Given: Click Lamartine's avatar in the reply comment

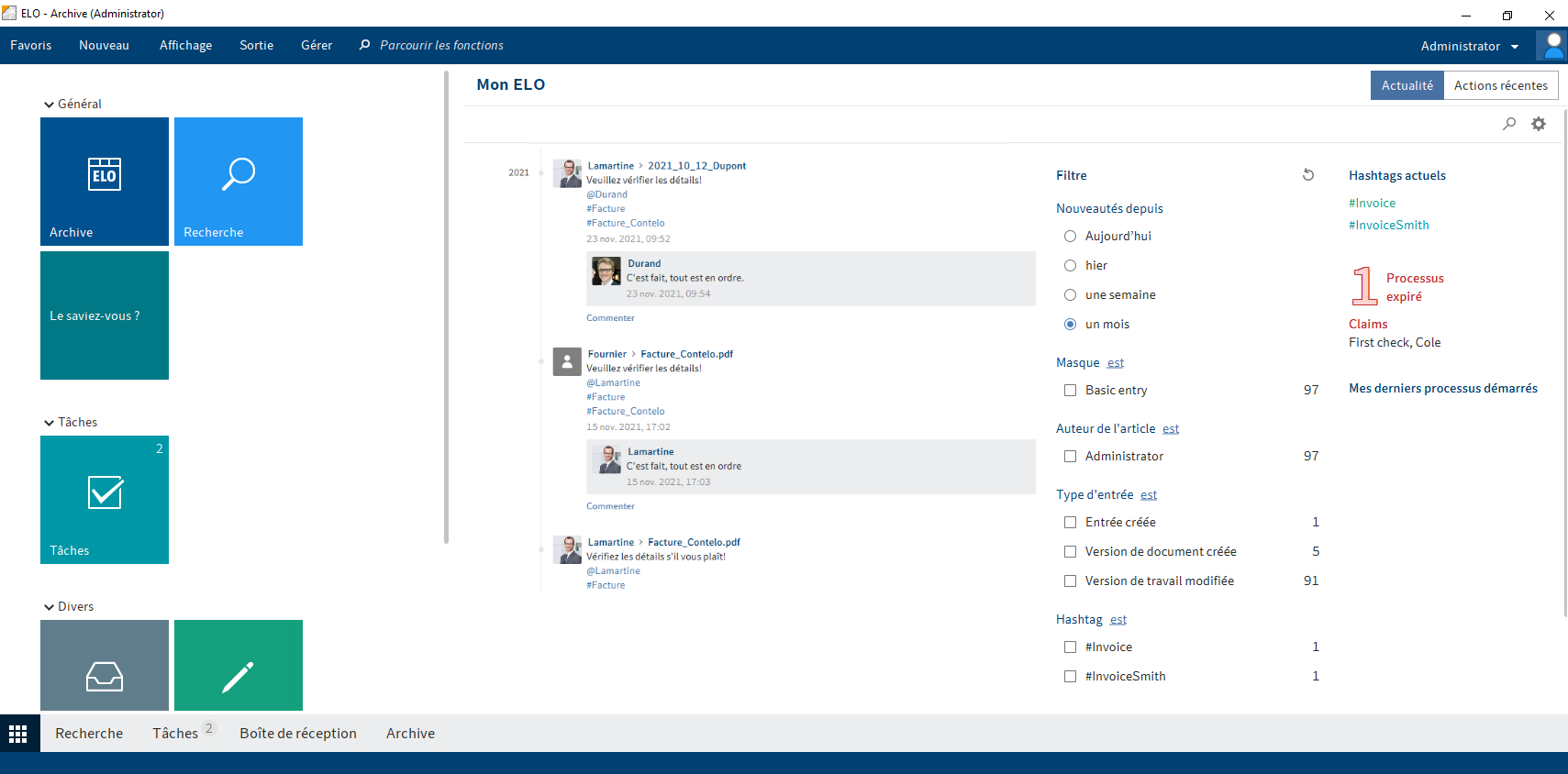Looking at the screenshot, I should [606, 459].
